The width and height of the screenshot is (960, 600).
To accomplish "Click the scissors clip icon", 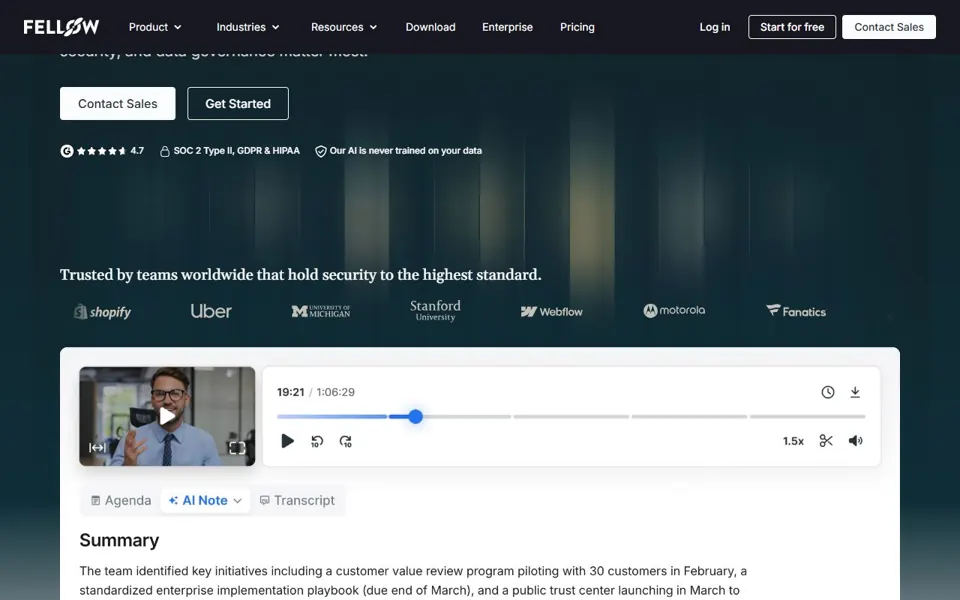I will coord(826,441).
